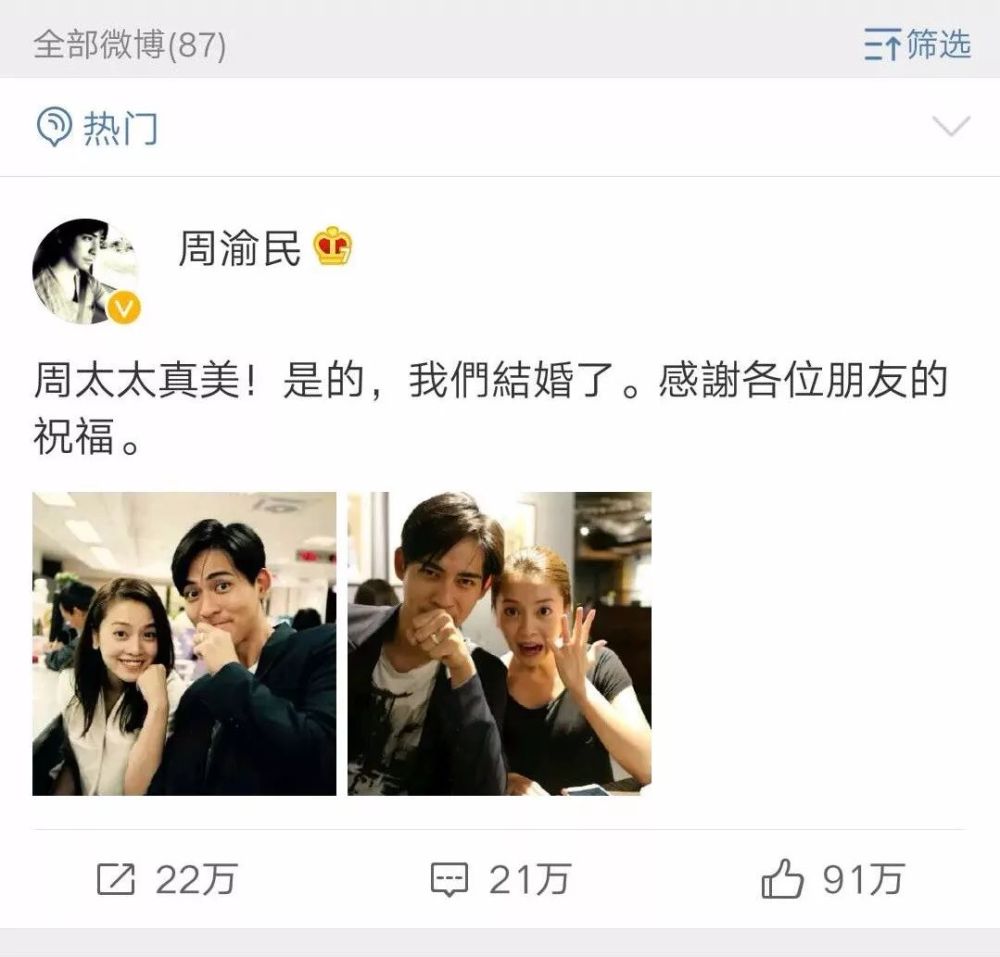This screenshot has height=957, width=1000.
Task: Tap the likes count 91万
Action: point(864,880)
